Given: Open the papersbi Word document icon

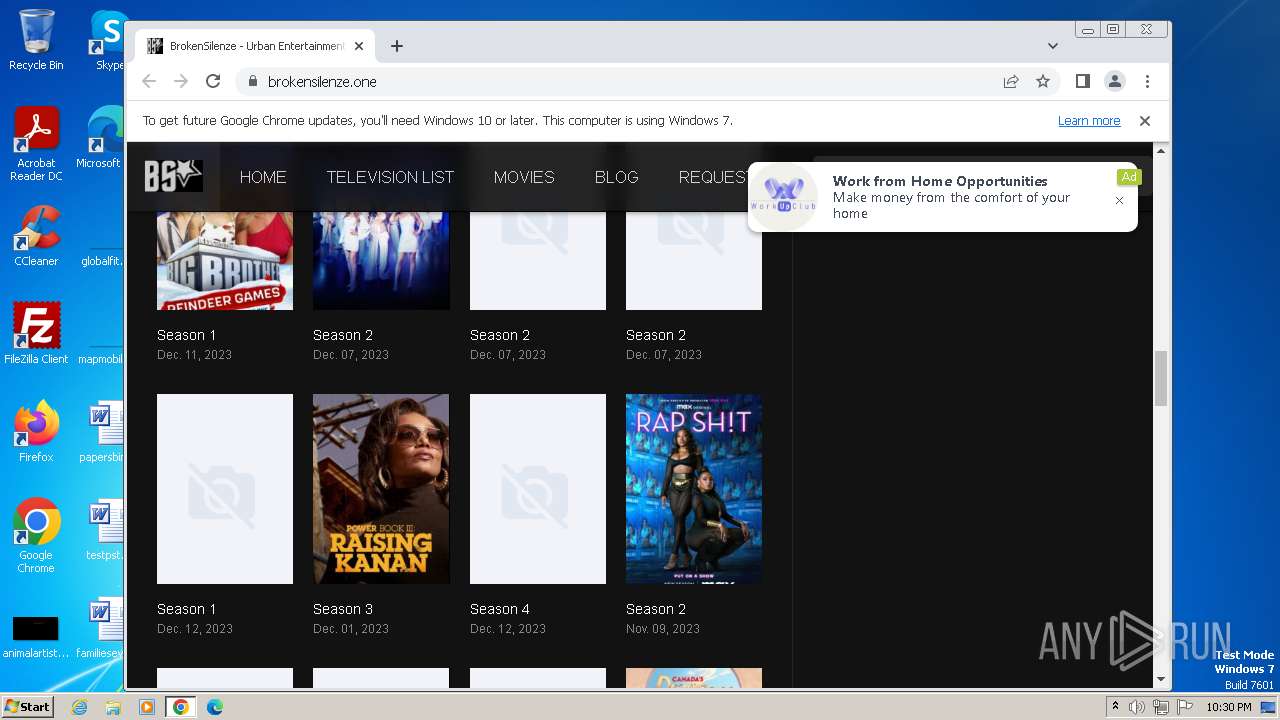Looking at the screenshot, I should 104,432.
